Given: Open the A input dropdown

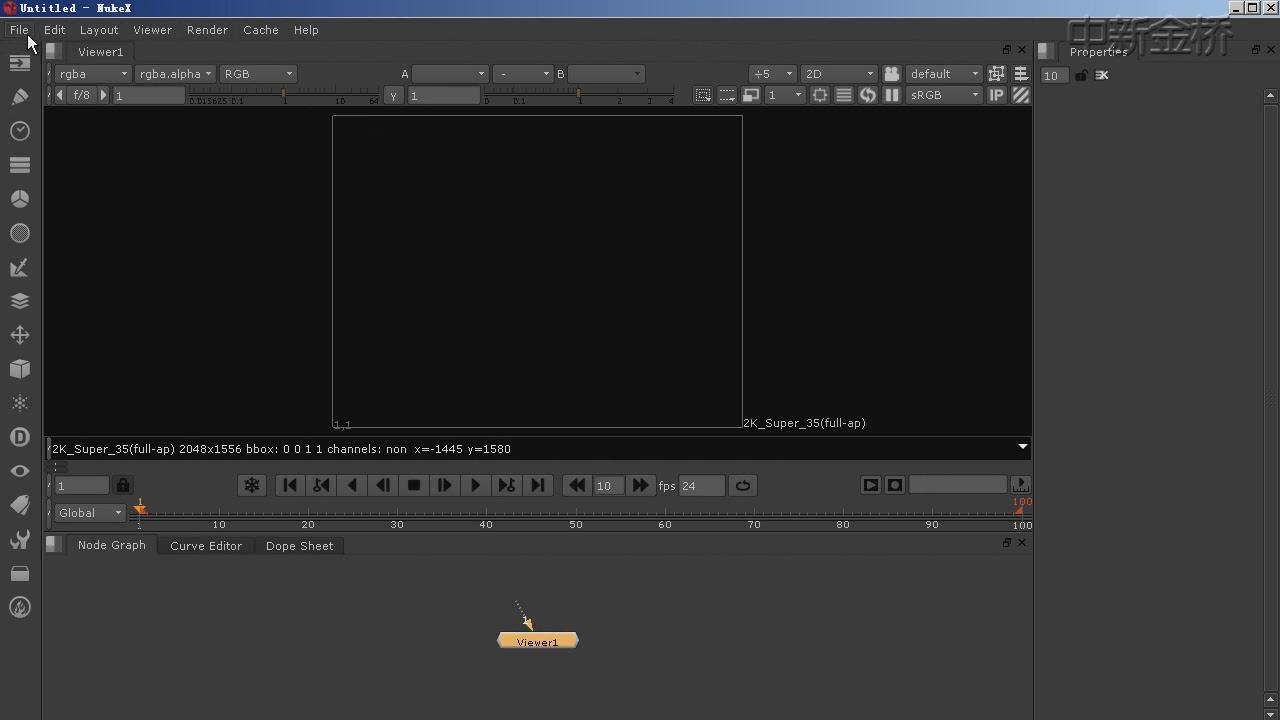Looking at the screenshot, I should pos(450,74).
